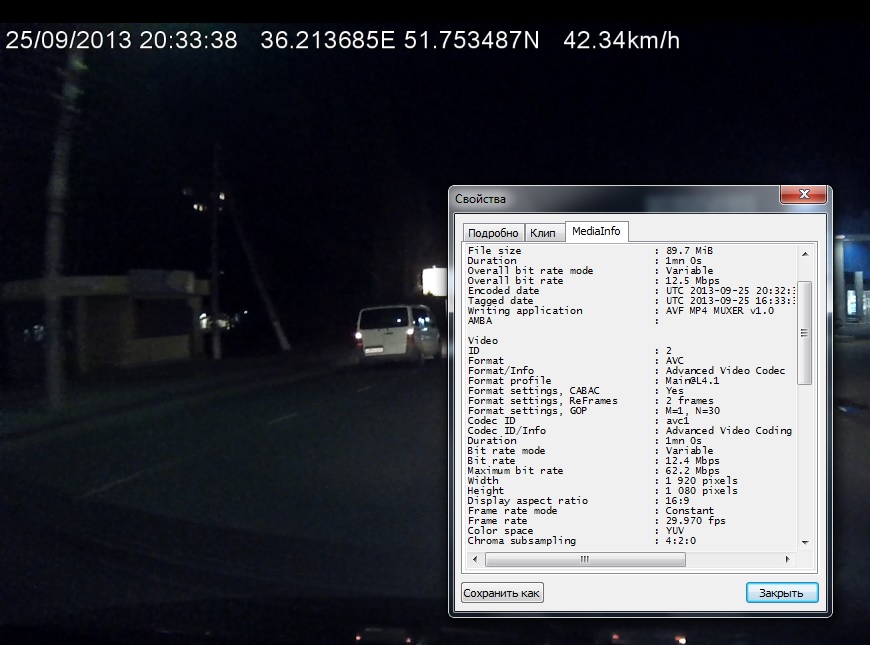Viewport: 870px width, 645px height.
Task: Click the vertical scrollbar thumb
Action: (804, 332)
